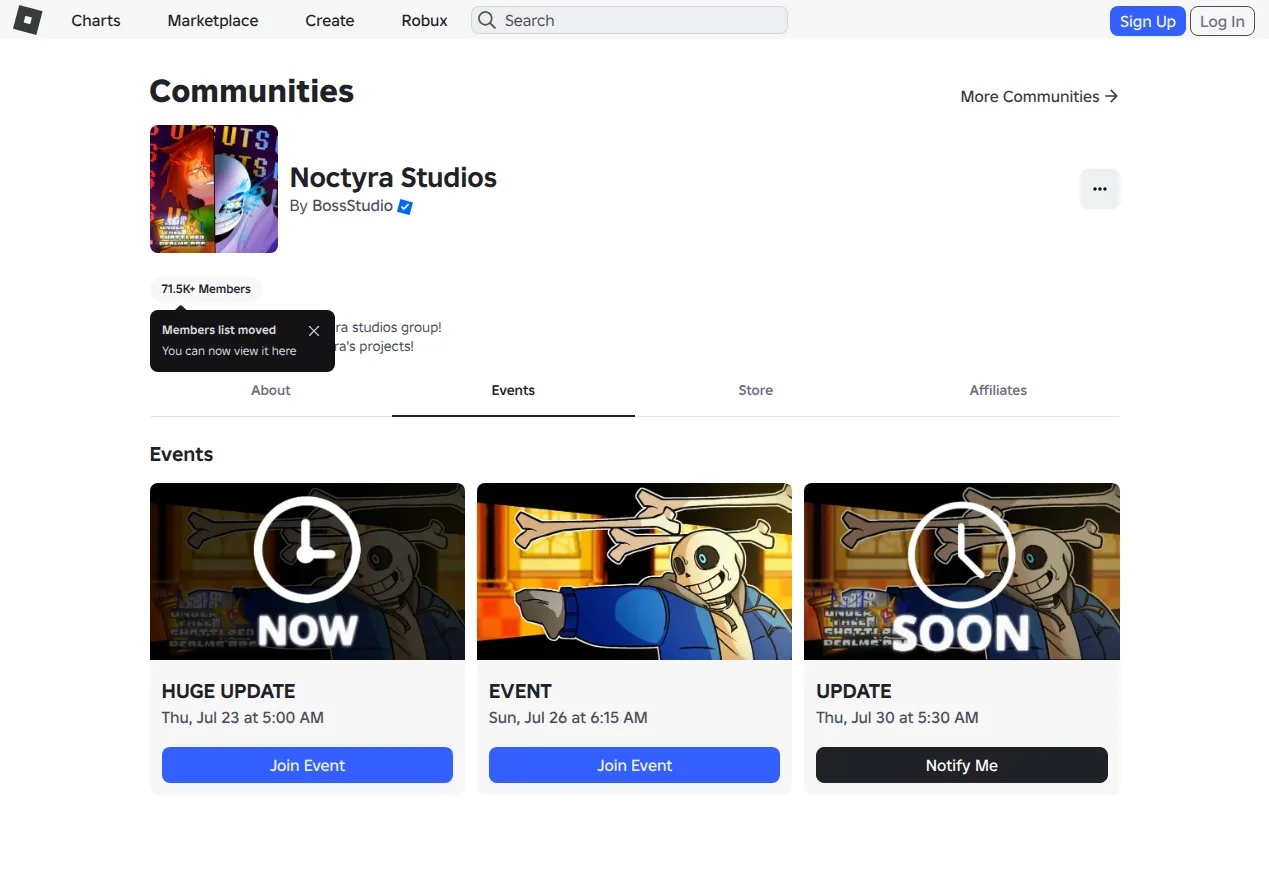Open the three-dots community options menu
This screenshot has height=870, width=1269.
click(x=1100, y=189)
